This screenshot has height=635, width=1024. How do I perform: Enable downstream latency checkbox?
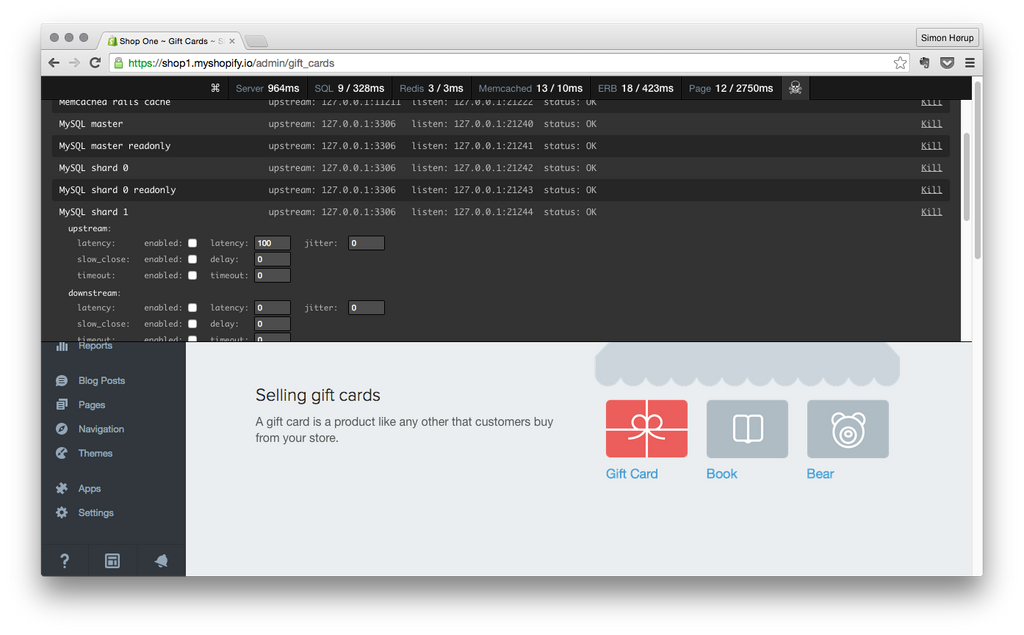(x=193, y=308)
